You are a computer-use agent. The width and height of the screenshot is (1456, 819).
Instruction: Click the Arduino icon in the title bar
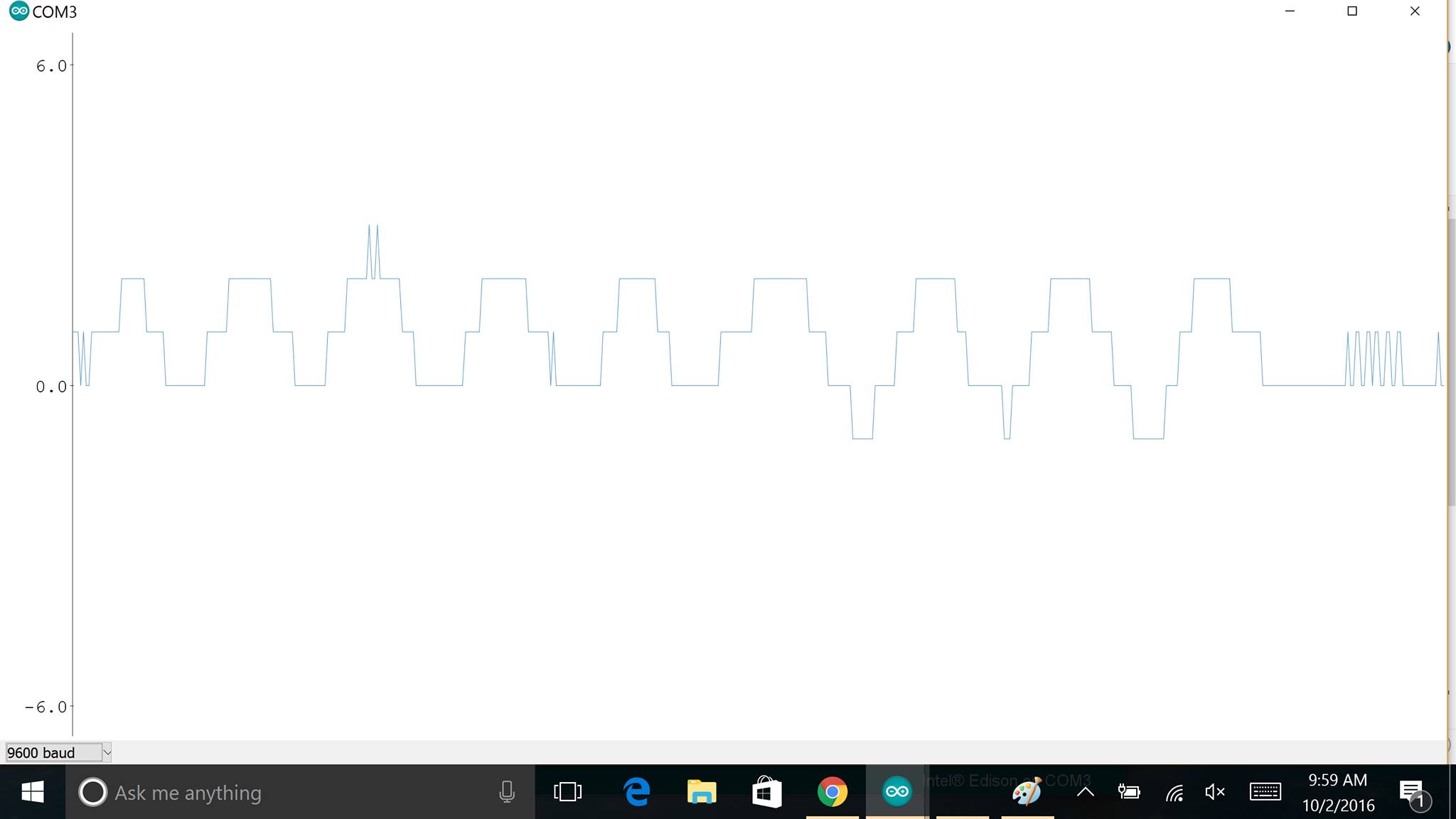click(19, 11)
